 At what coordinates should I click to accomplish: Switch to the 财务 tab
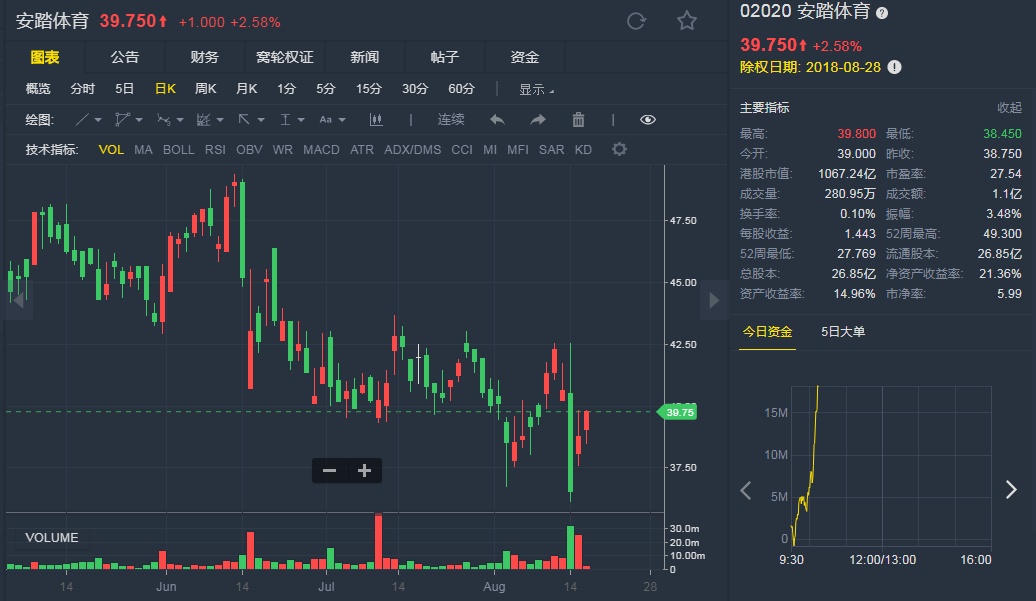pos(204,57)
